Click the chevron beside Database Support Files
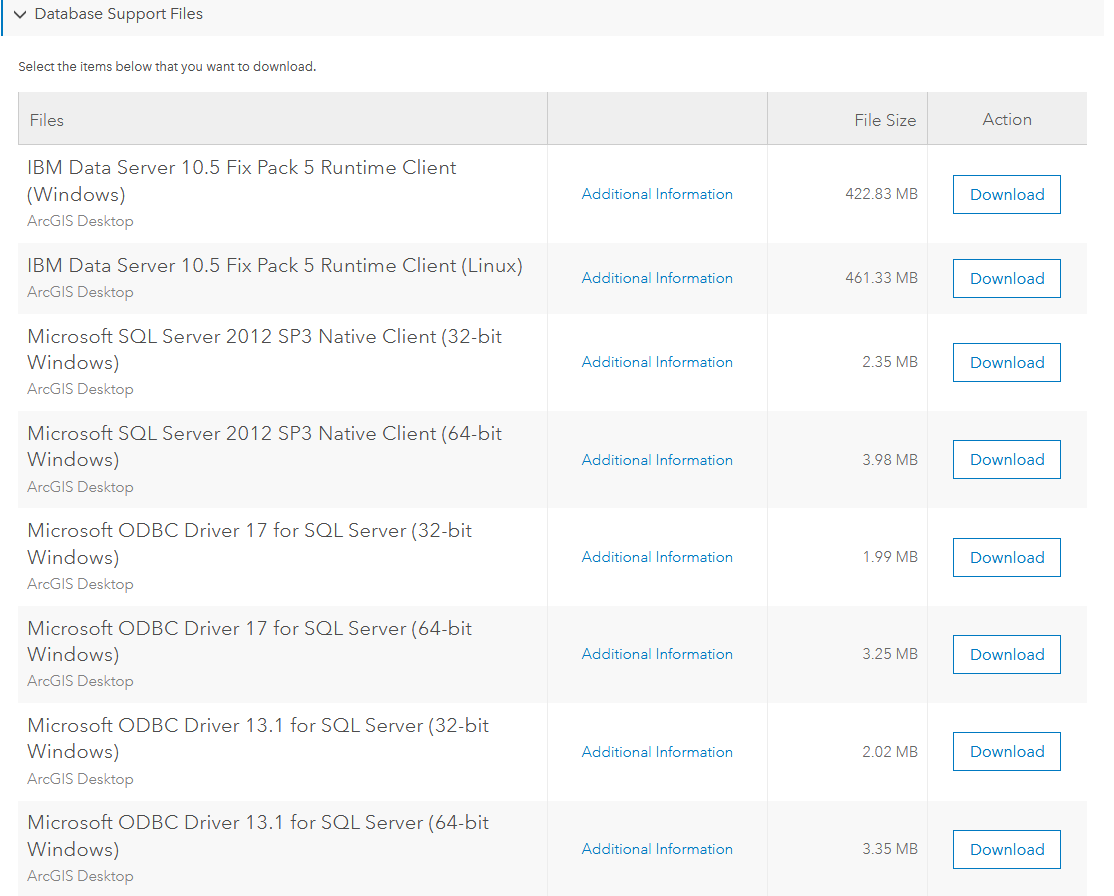This screenshot has height=896, width=1114. coord(20,15)
